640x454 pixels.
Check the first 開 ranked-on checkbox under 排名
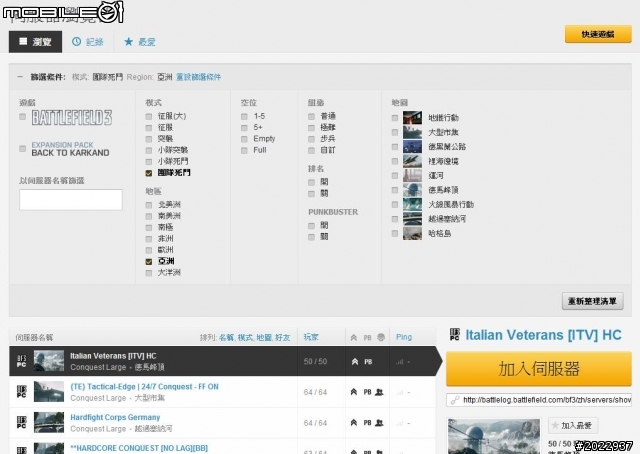click(311, 182)
